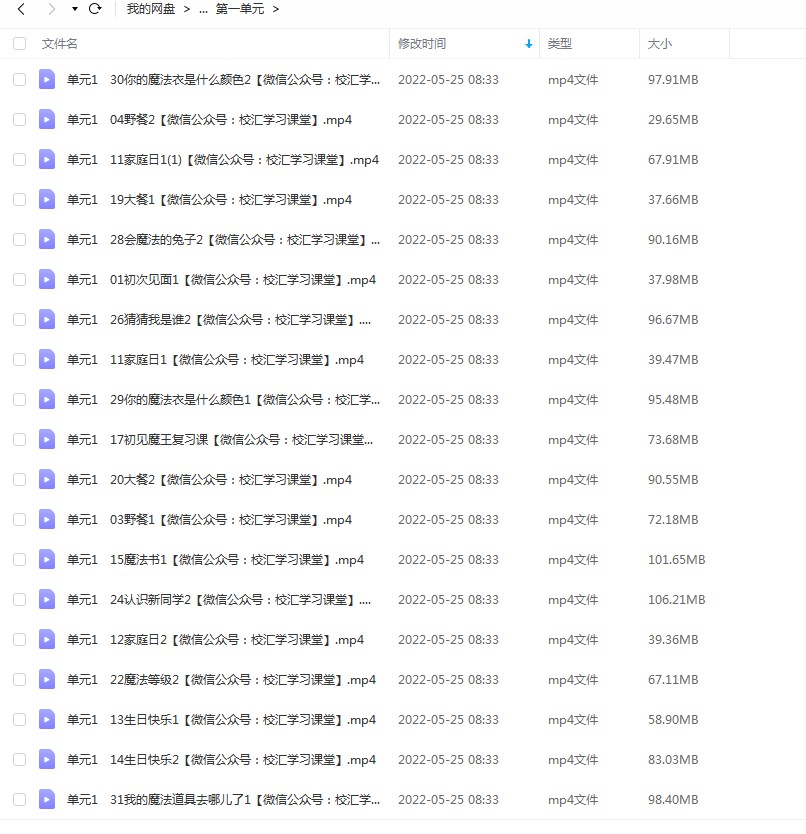This screenshot has height=834, width=806.
Task: Sort files by 大小 column
Action: tap(660, 44)
